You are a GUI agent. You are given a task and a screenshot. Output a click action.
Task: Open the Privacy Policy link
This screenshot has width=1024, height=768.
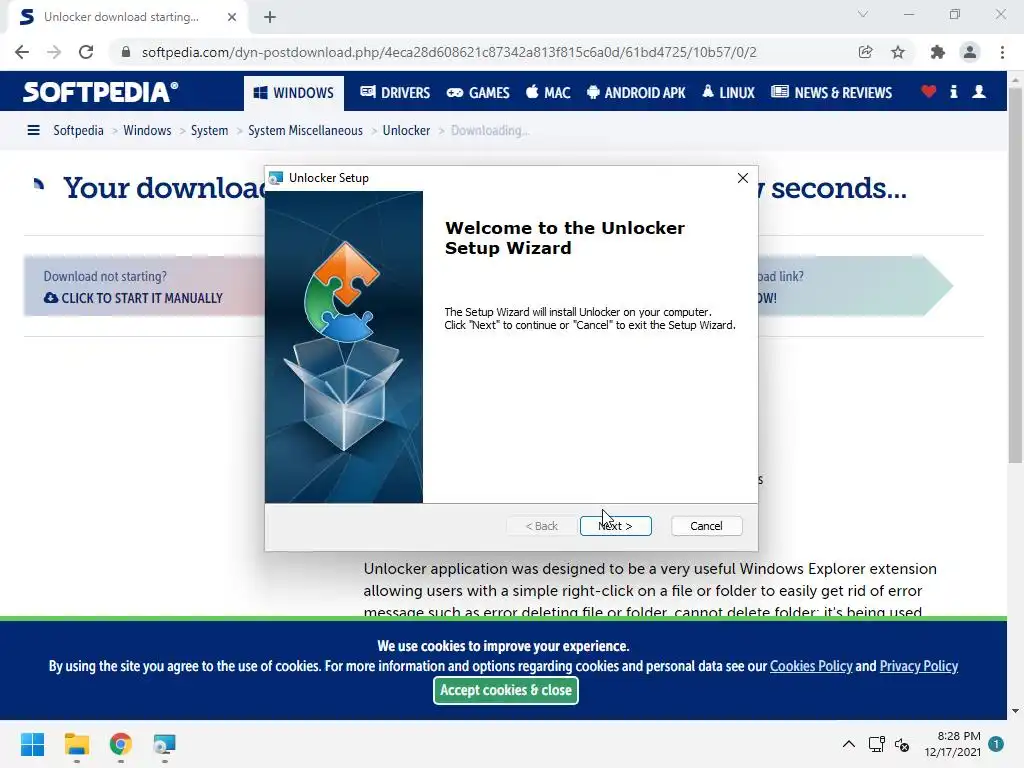(x=918, y=666)
